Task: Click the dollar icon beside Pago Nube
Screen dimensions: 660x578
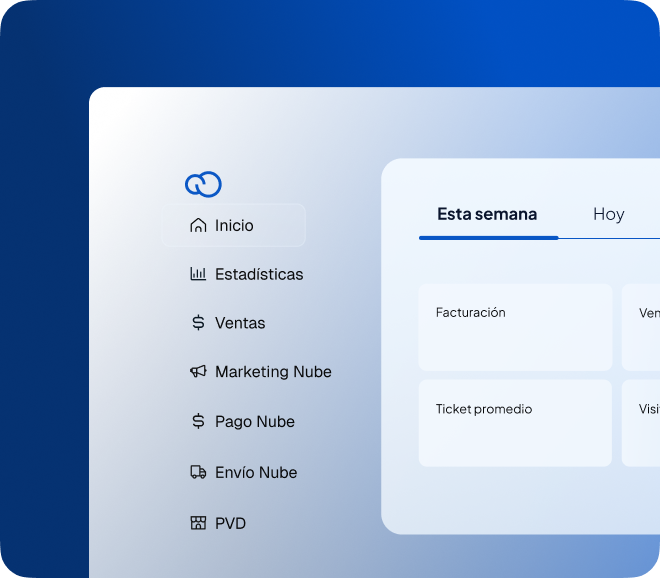Action: (198, 422)
